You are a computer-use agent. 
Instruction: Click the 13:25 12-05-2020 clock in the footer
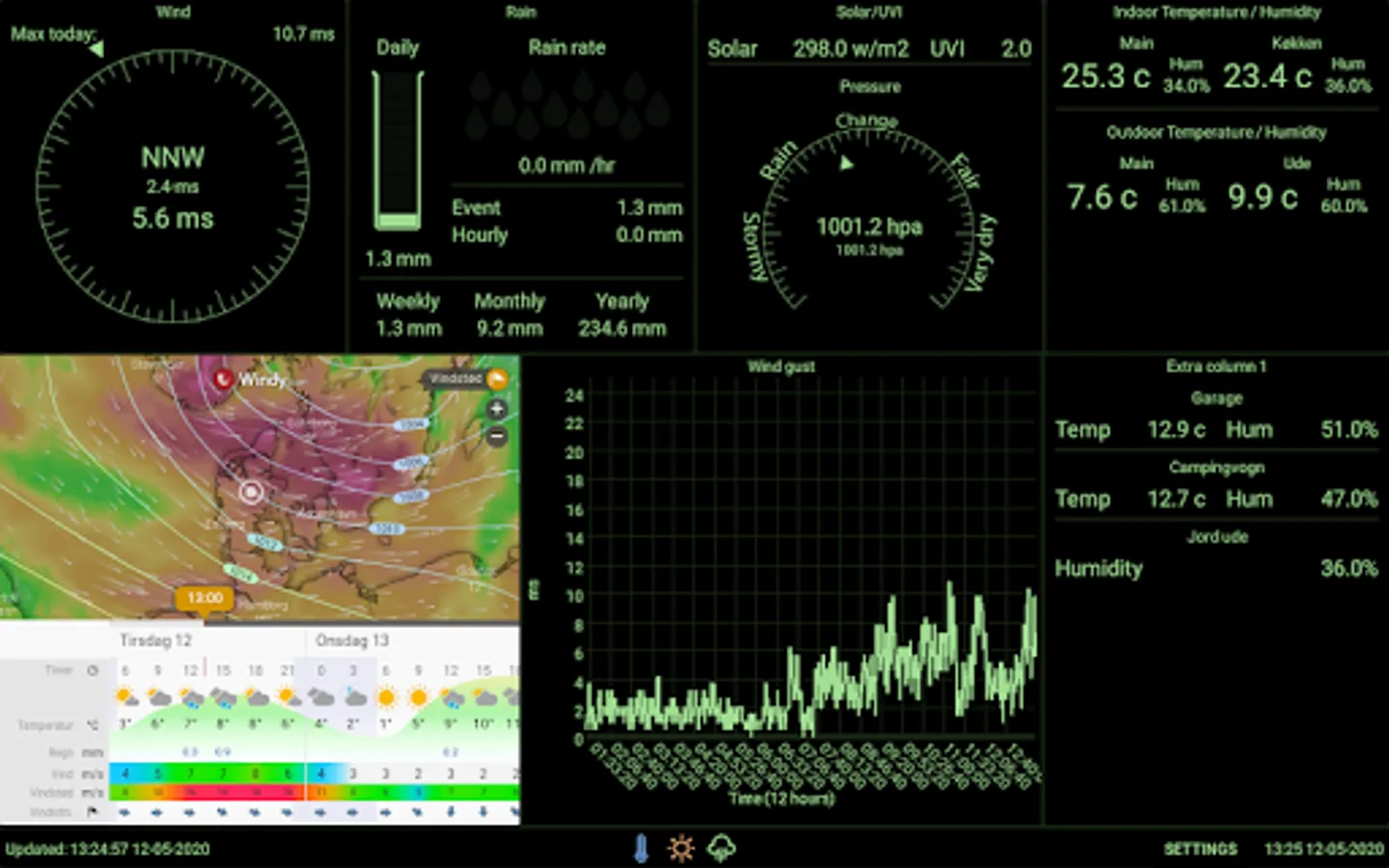coord(1323,849)
